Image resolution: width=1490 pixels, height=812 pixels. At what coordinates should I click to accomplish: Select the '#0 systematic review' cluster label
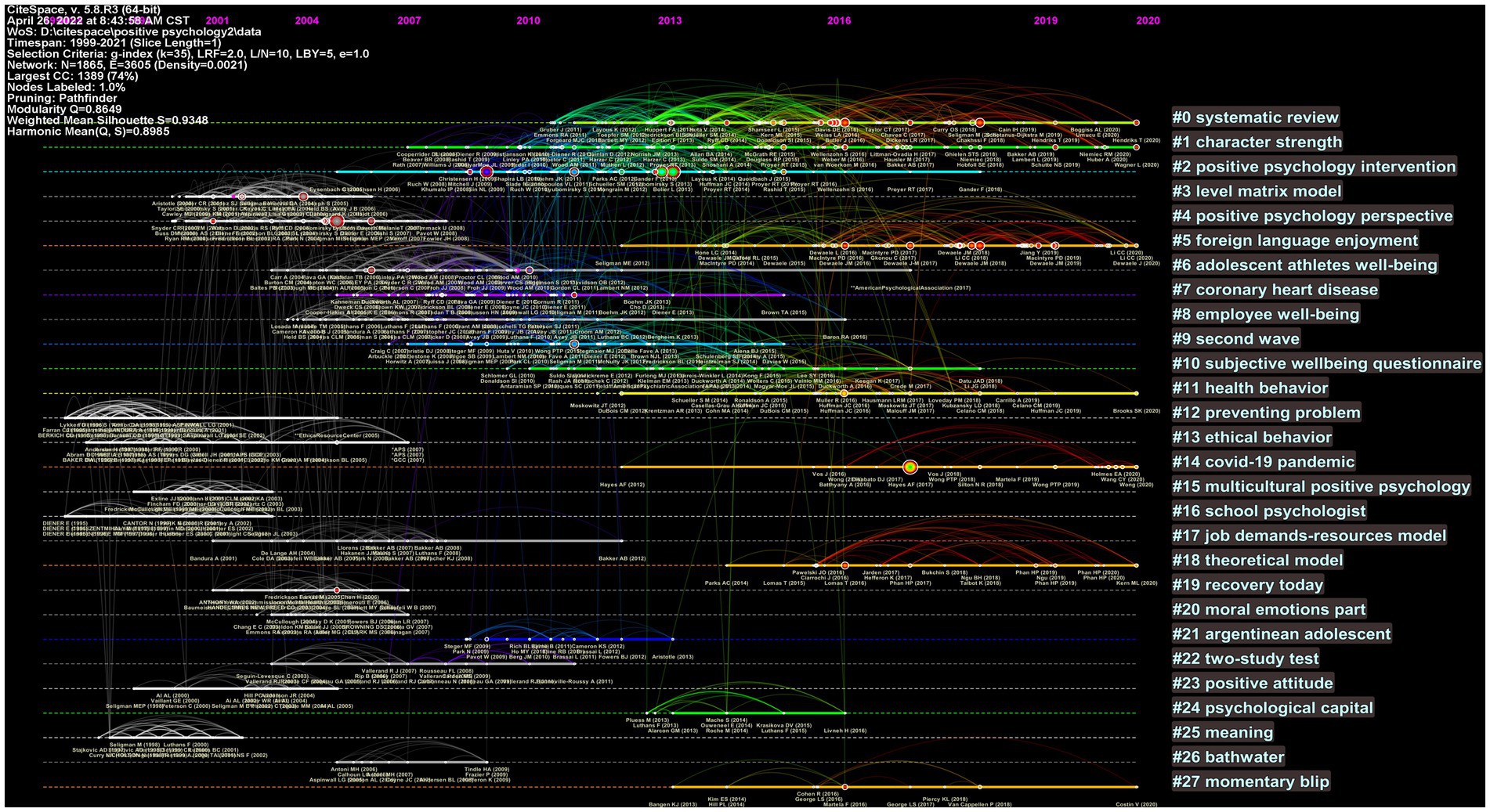(x=1255, y=117)
